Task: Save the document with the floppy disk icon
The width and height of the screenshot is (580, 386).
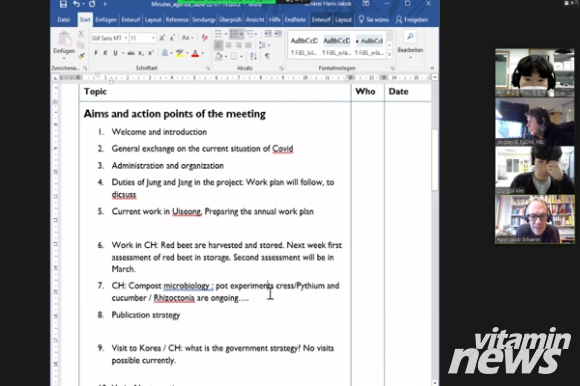Action: click(63, 4)
